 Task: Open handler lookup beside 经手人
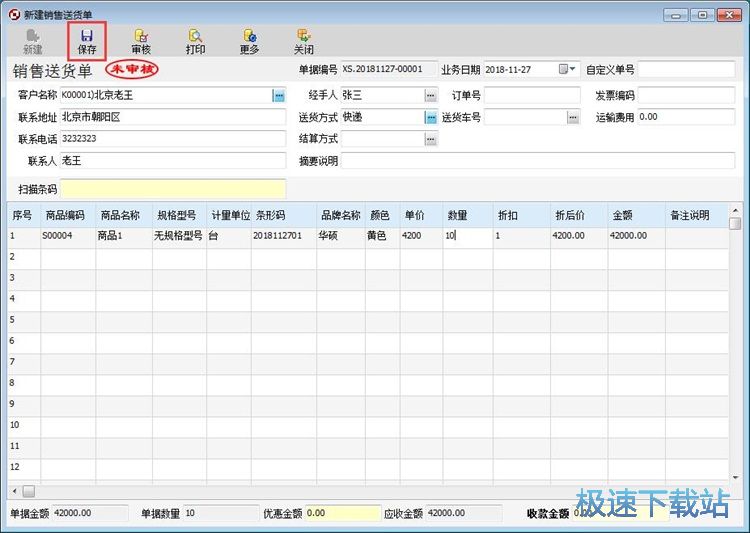coord(431,96)
